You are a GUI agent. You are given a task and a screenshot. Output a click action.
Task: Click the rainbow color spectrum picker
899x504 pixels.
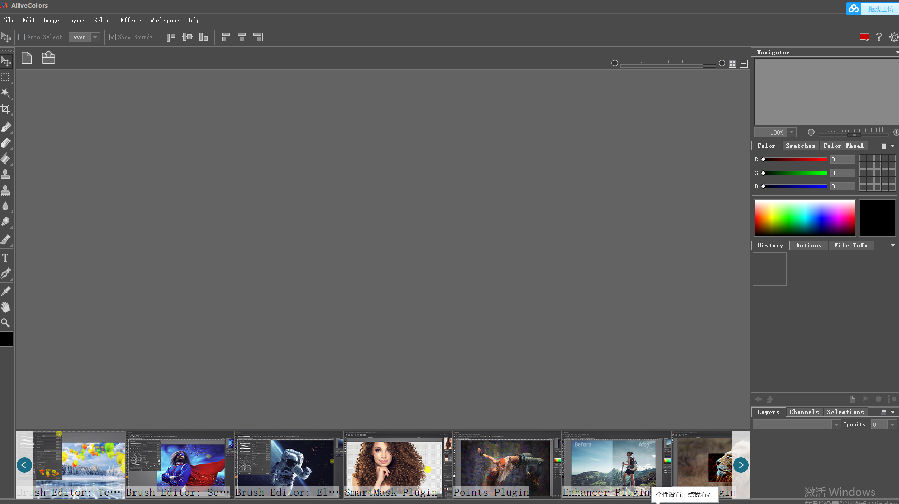pyautogui.click(x=804, y=218)
